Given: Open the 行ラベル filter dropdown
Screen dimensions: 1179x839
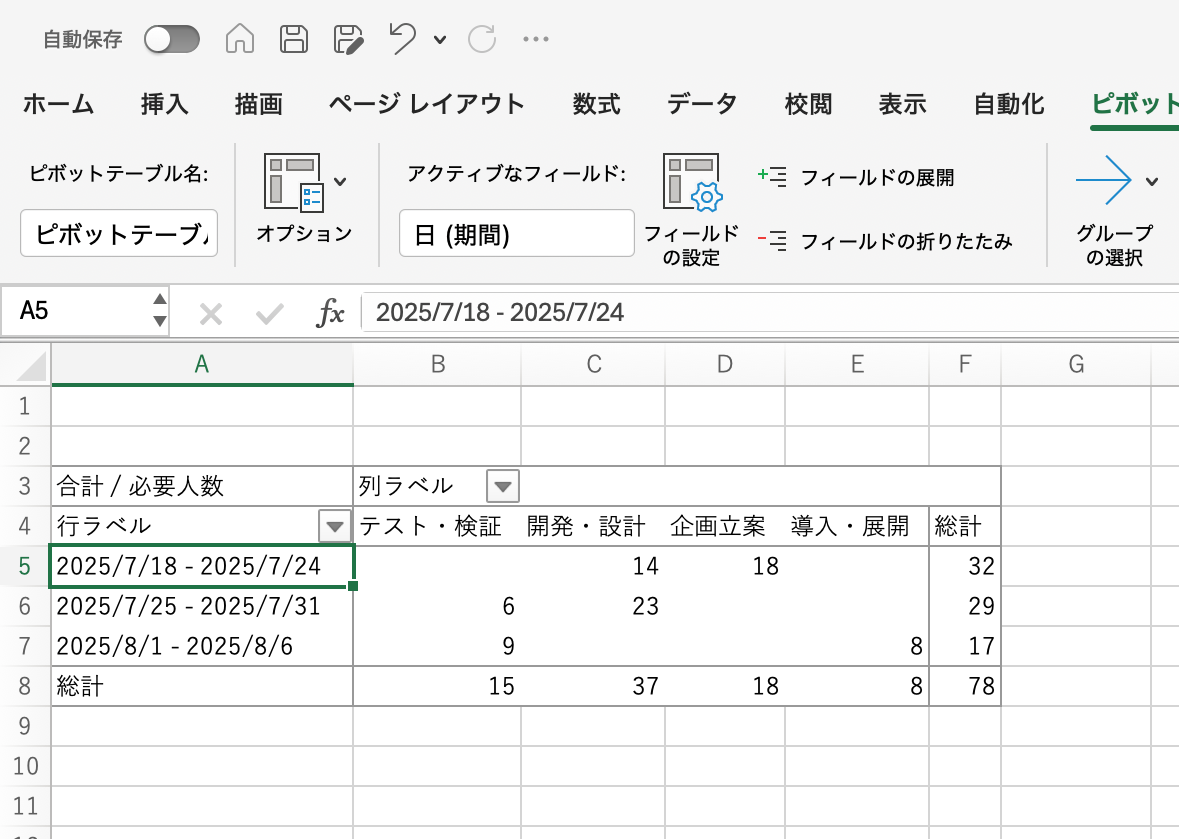Looking at the screenshot, I should pos(334,525).
